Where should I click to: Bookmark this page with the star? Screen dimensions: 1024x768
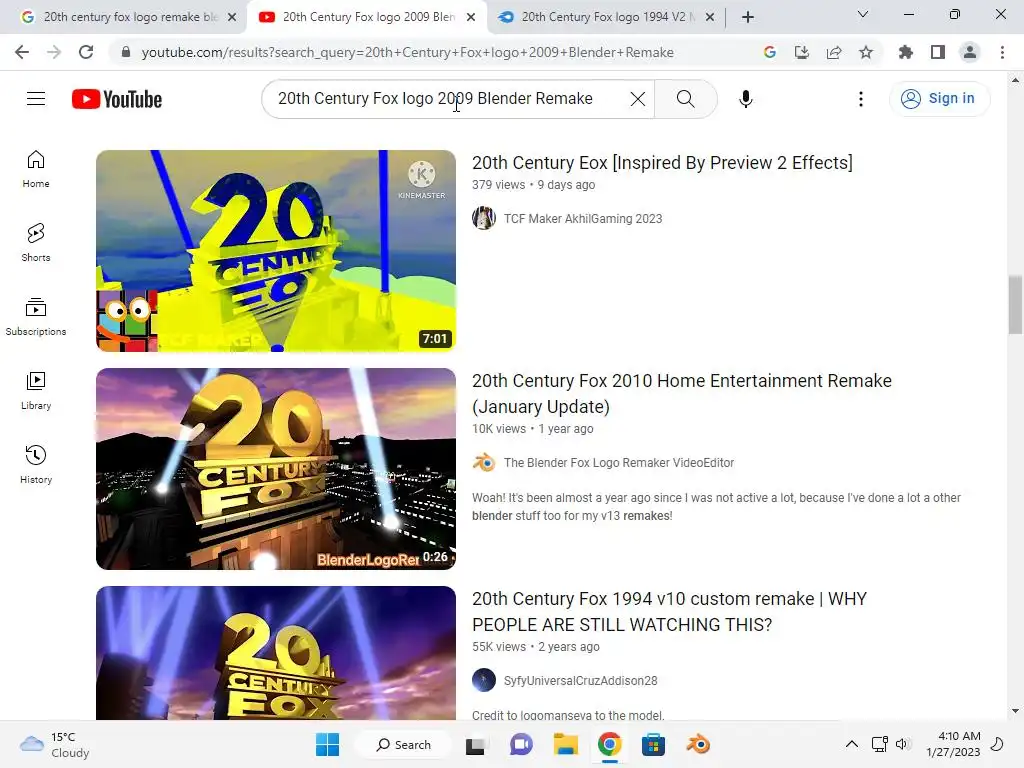(866, 52)
